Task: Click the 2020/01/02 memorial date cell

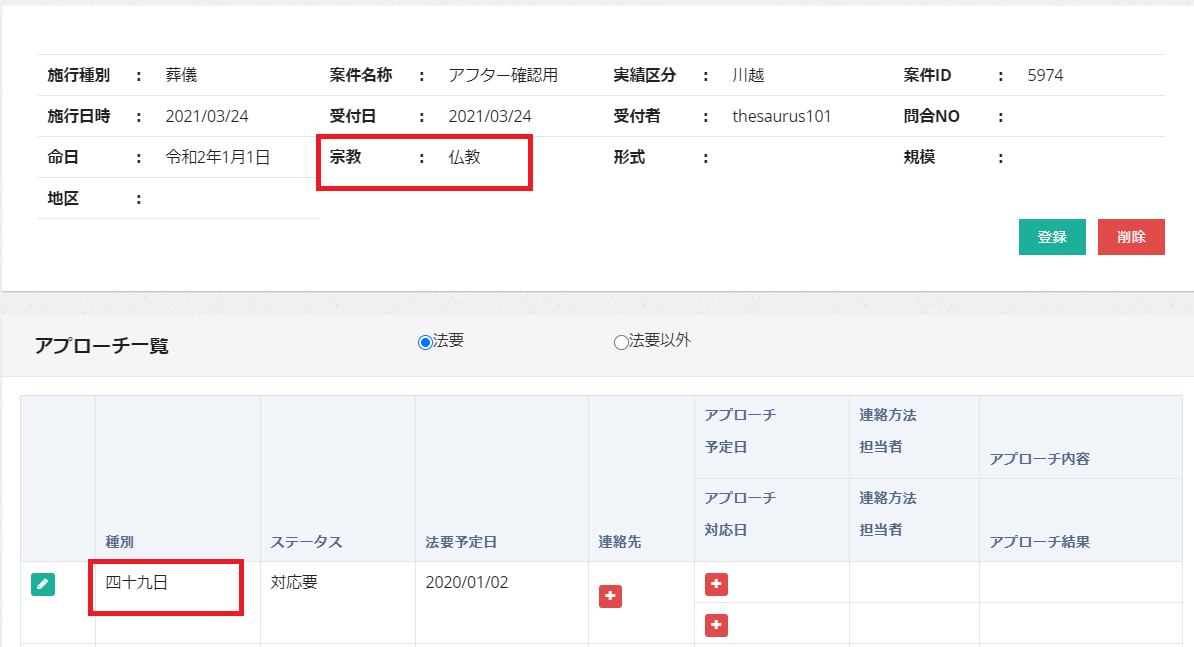Action: [x=466, y=582]
